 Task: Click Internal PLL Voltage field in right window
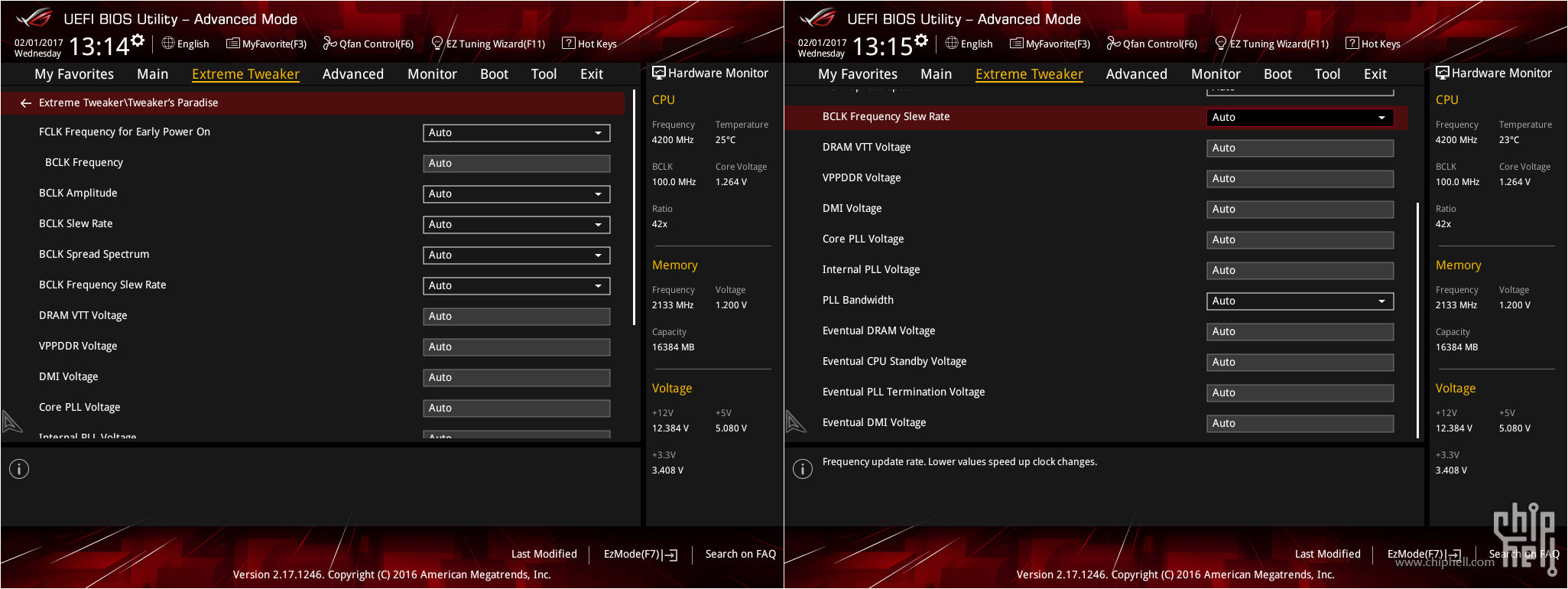click(1300, 270)
